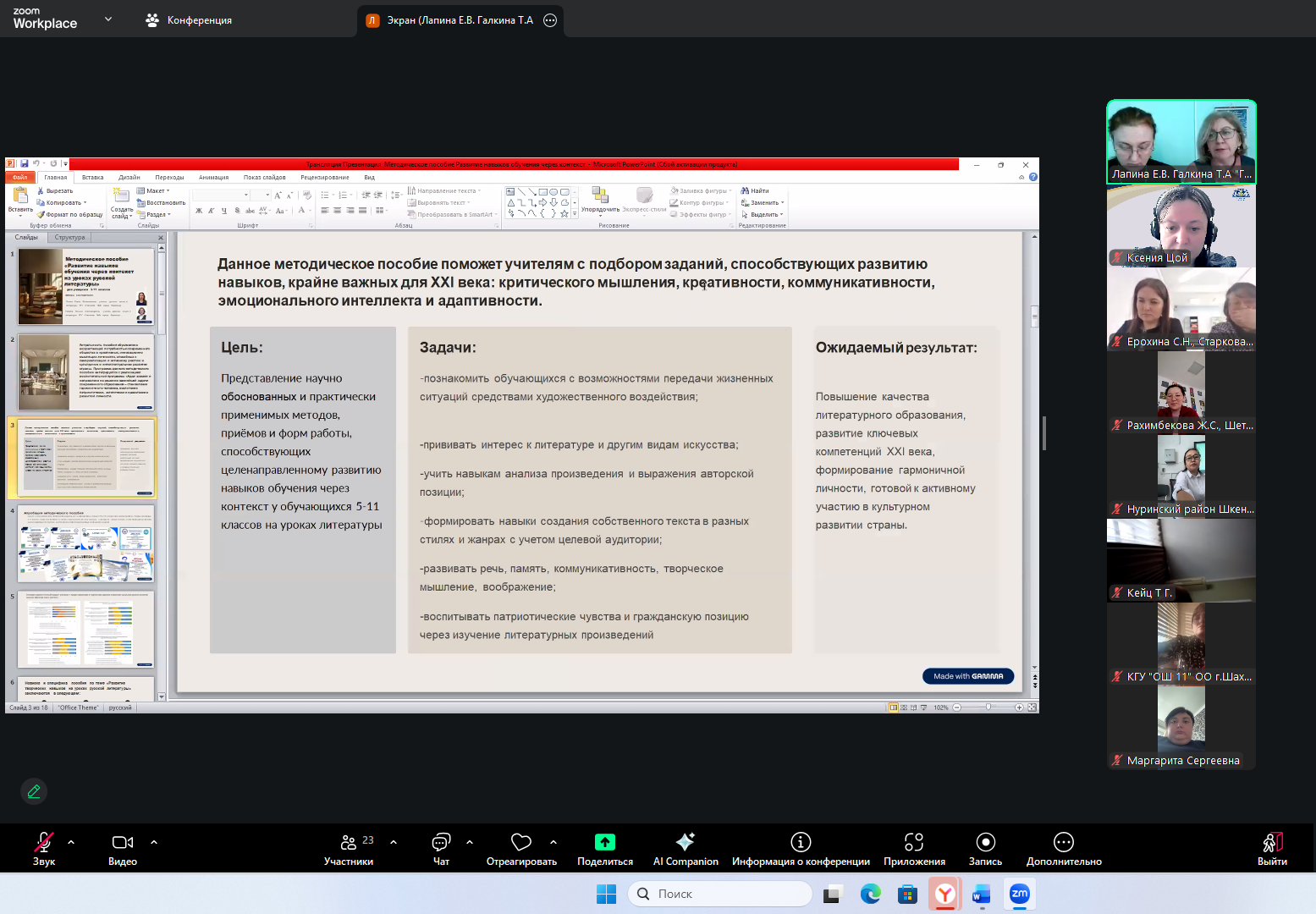Switch to the Конференция tab
The height and width of the screenshot is (914, 1316).
(189, 20)
